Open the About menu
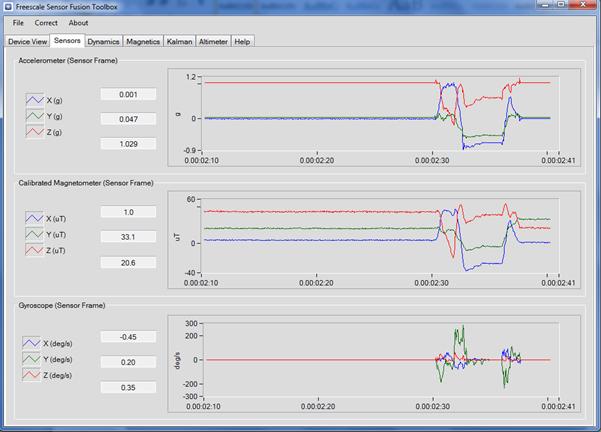The image size is (601, 432). 78,23
